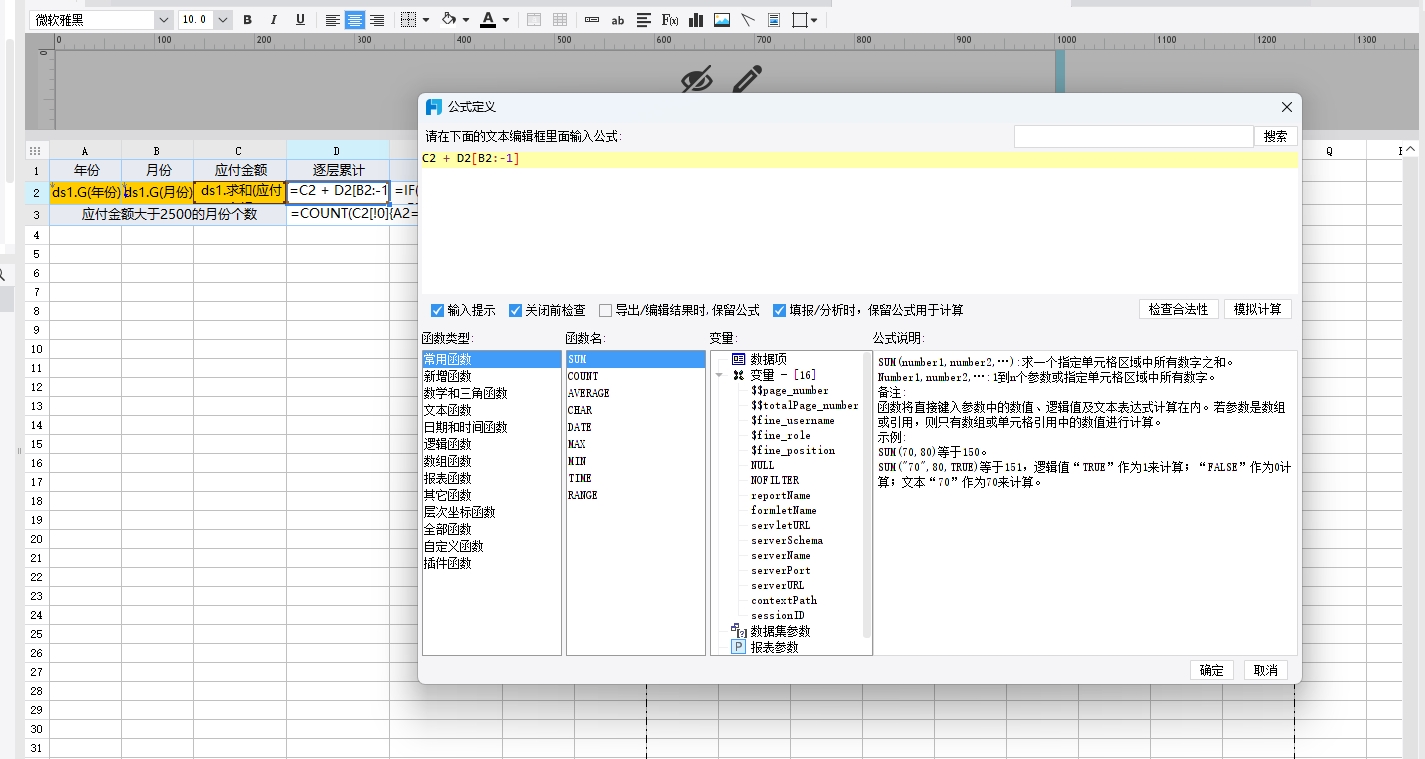The image size is (1425, 759).
Task: Toggle 填报/分析时,保留公式用于计算 checkbox
Action: click(x=779, y=310)
